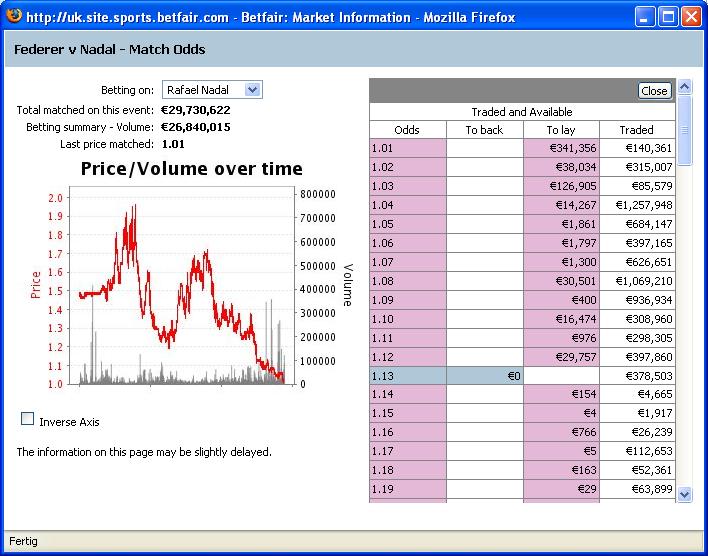
Task: Click traded amount €112,653
Action: 637,451
